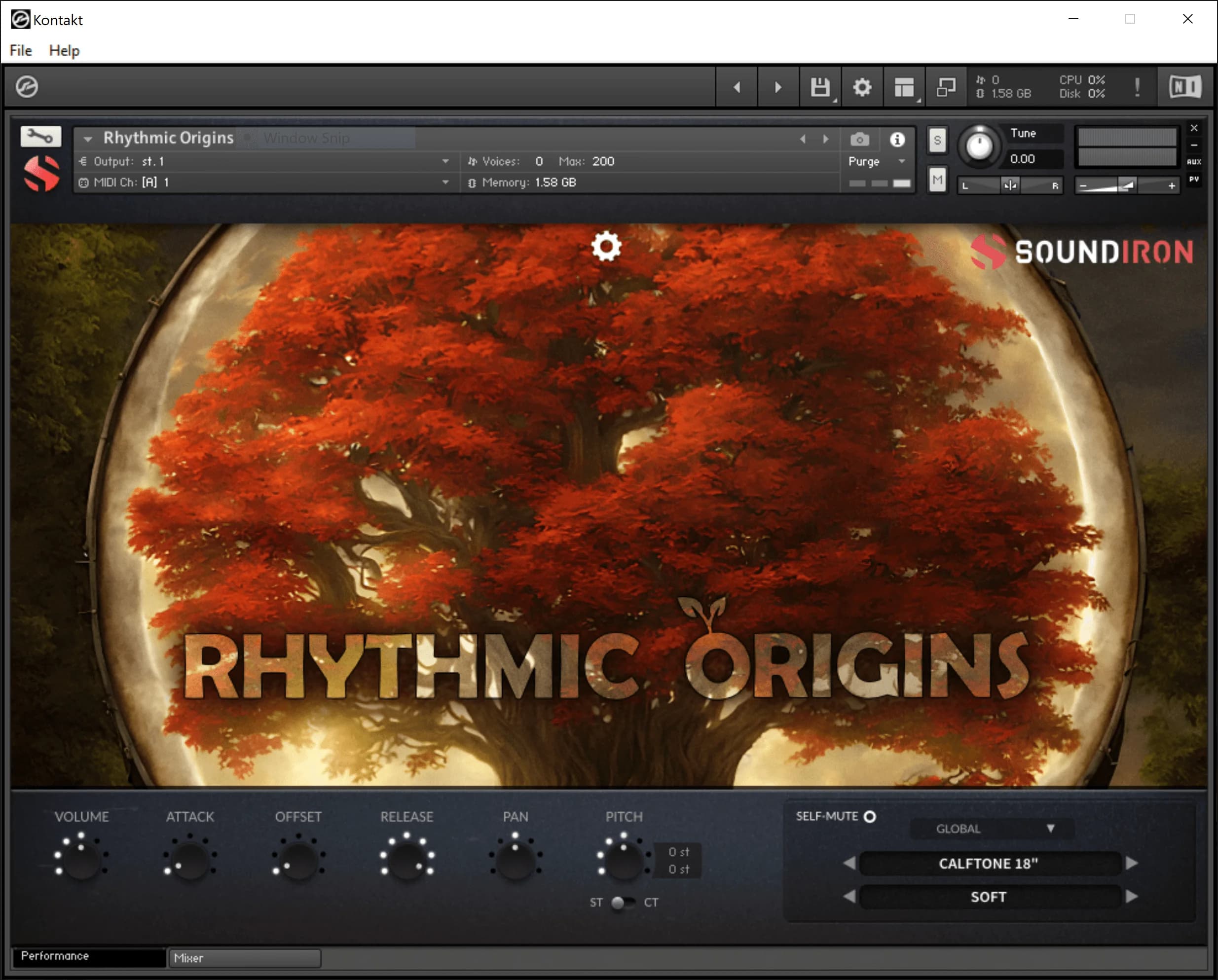Advance CALFTONE 18" with the right arrow

pos(1132,863)
